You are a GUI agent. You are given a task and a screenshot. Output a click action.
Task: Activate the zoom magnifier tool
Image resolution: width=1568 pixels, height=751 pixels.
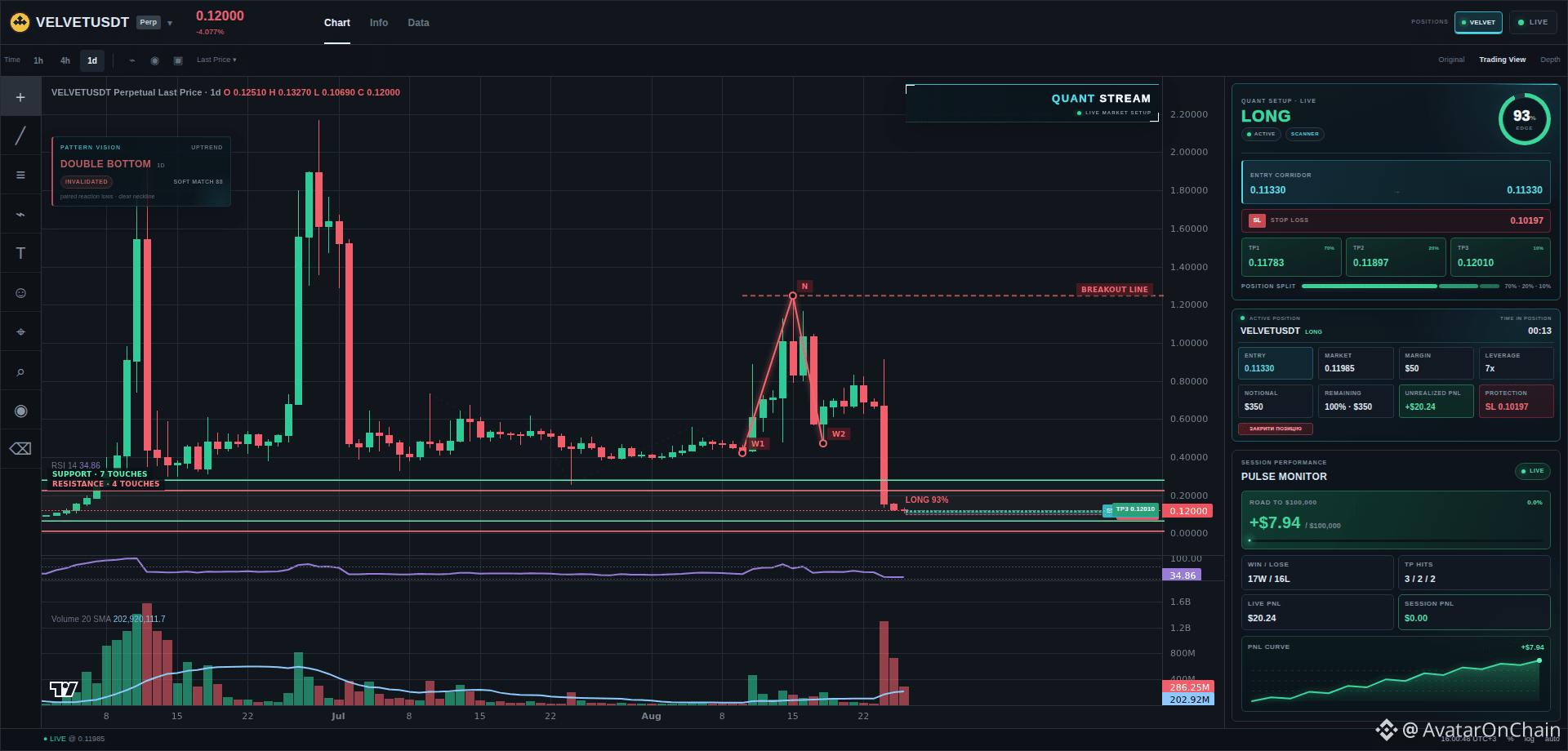pyautogui.click(x=20, y=371)
